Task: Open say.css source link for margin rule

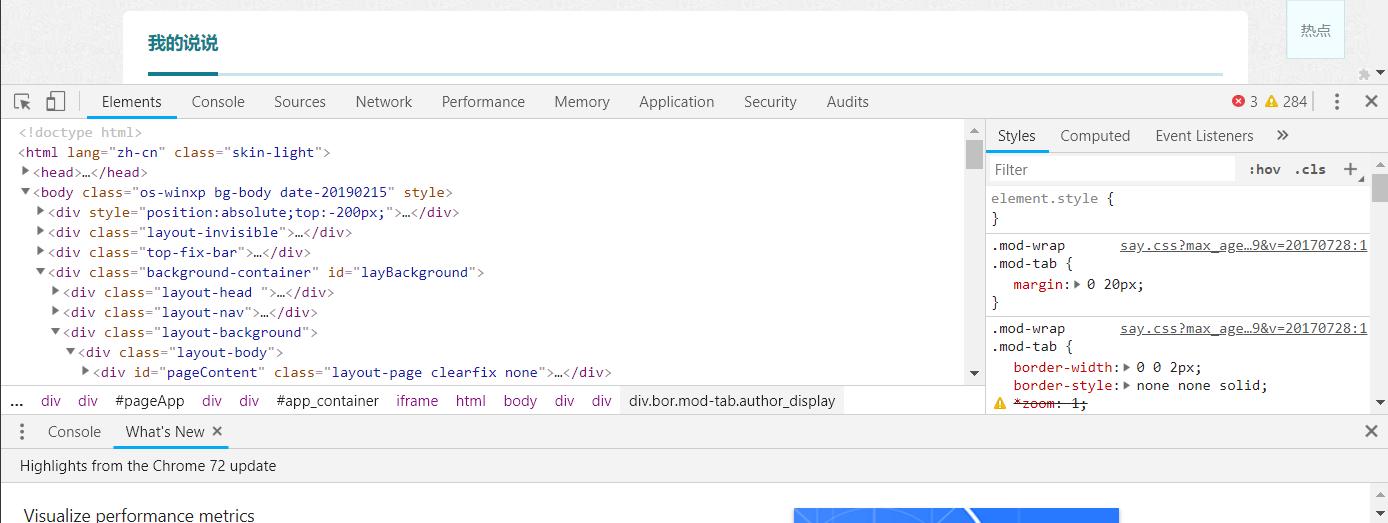Action: 1242,246
